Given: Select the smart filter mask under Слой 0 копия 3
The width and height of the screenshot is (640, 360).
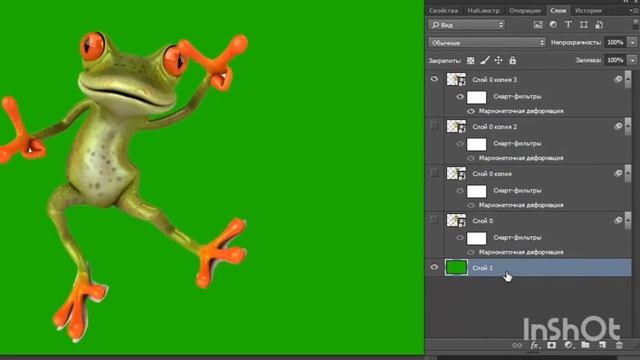Looking at the screenshot, I should pos(476,97).
